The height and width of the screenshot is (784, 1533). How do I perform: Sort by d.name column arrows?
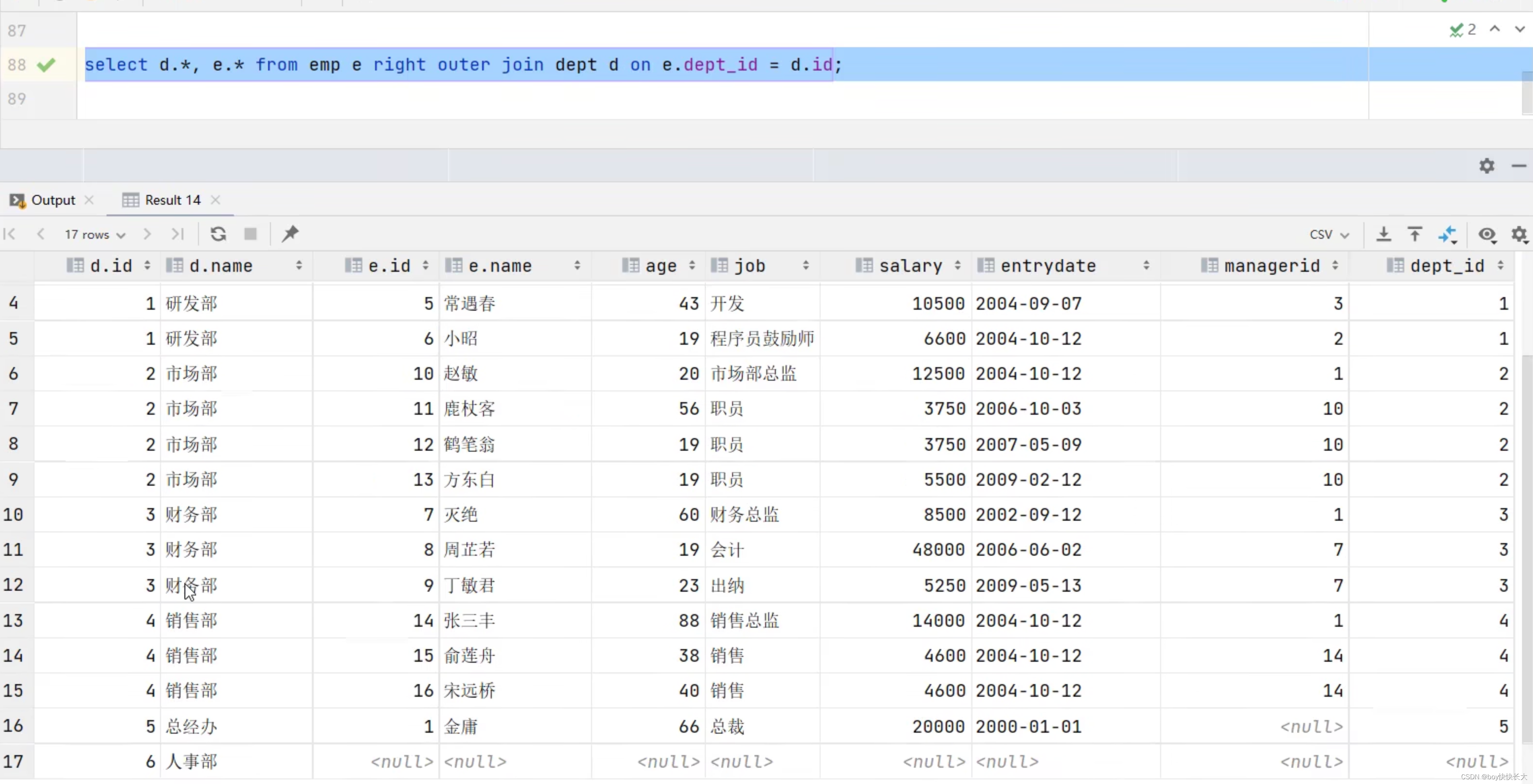pyautogui.click(x=299, y=265)
